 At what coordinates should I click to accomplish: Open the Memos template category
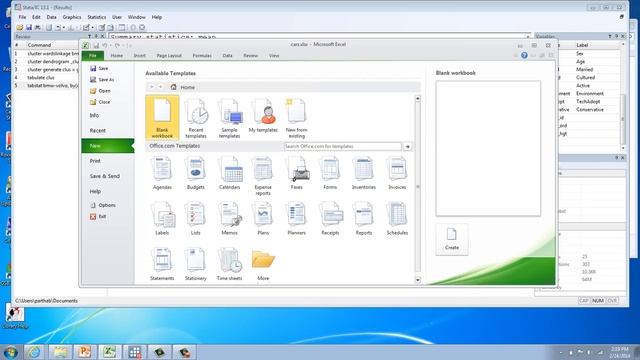click(229, 219)
